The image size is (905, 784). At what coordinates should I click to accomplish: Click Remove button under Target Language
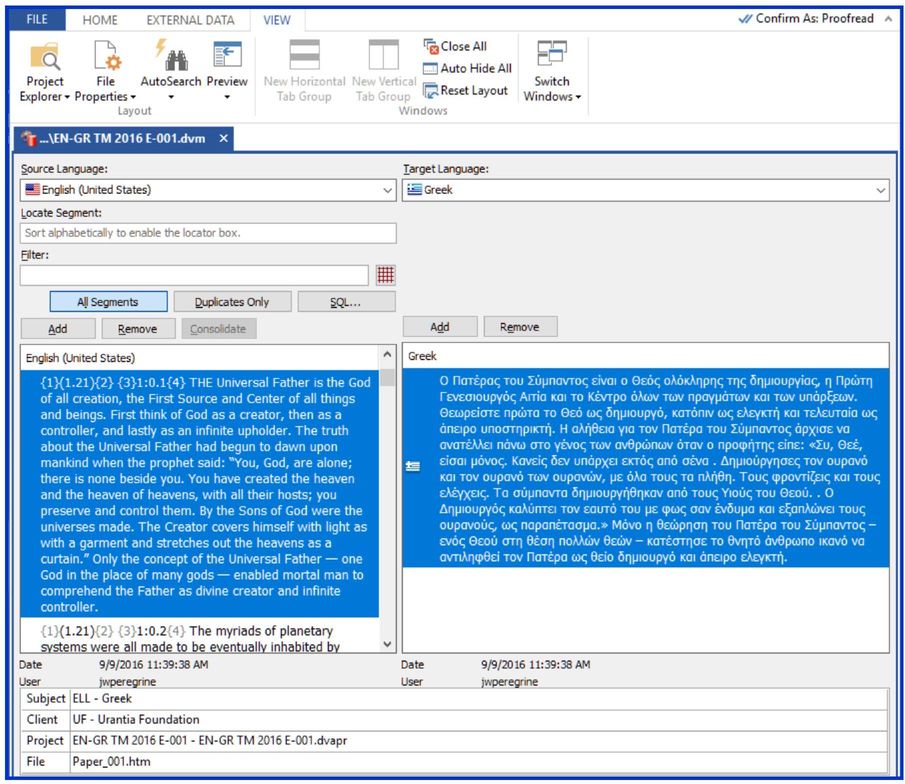[520, 327]
